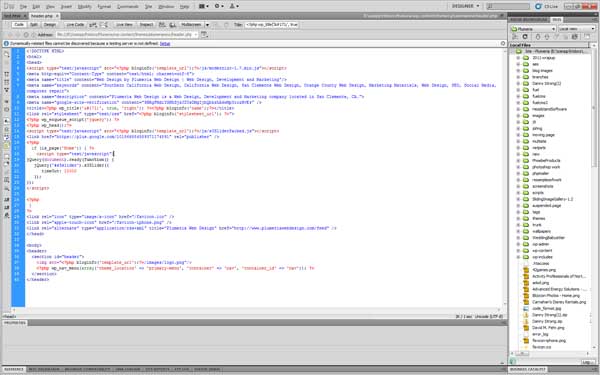
Task: Click the Expand All icon
Action: (7, 90)
